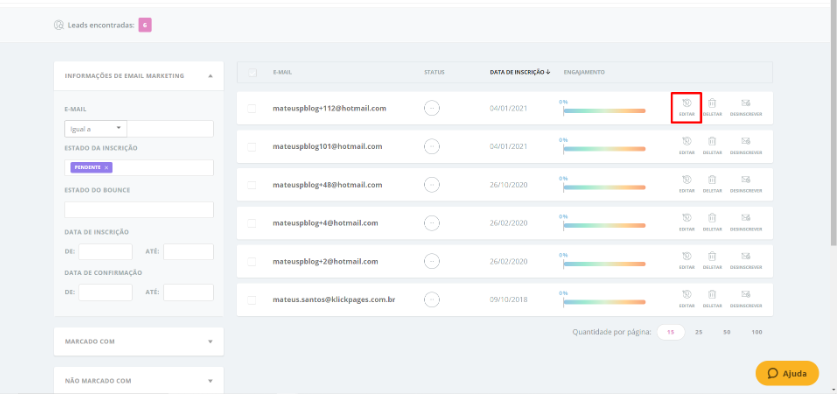This screenshot has width=838, height=396.
Task: Click status icon of mateuspblog+2 row
Action: pos(432,261)
